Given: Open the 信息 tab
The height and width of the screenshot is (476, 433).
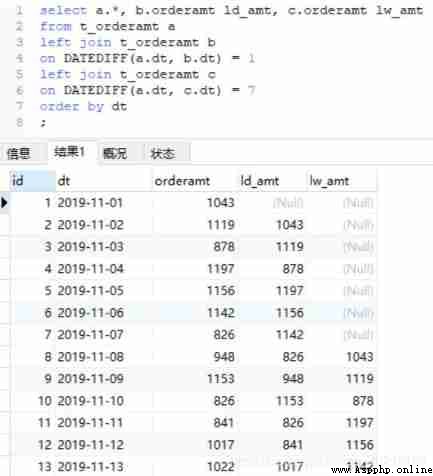Looking at the screenshot, I should [x=19, y=154].
